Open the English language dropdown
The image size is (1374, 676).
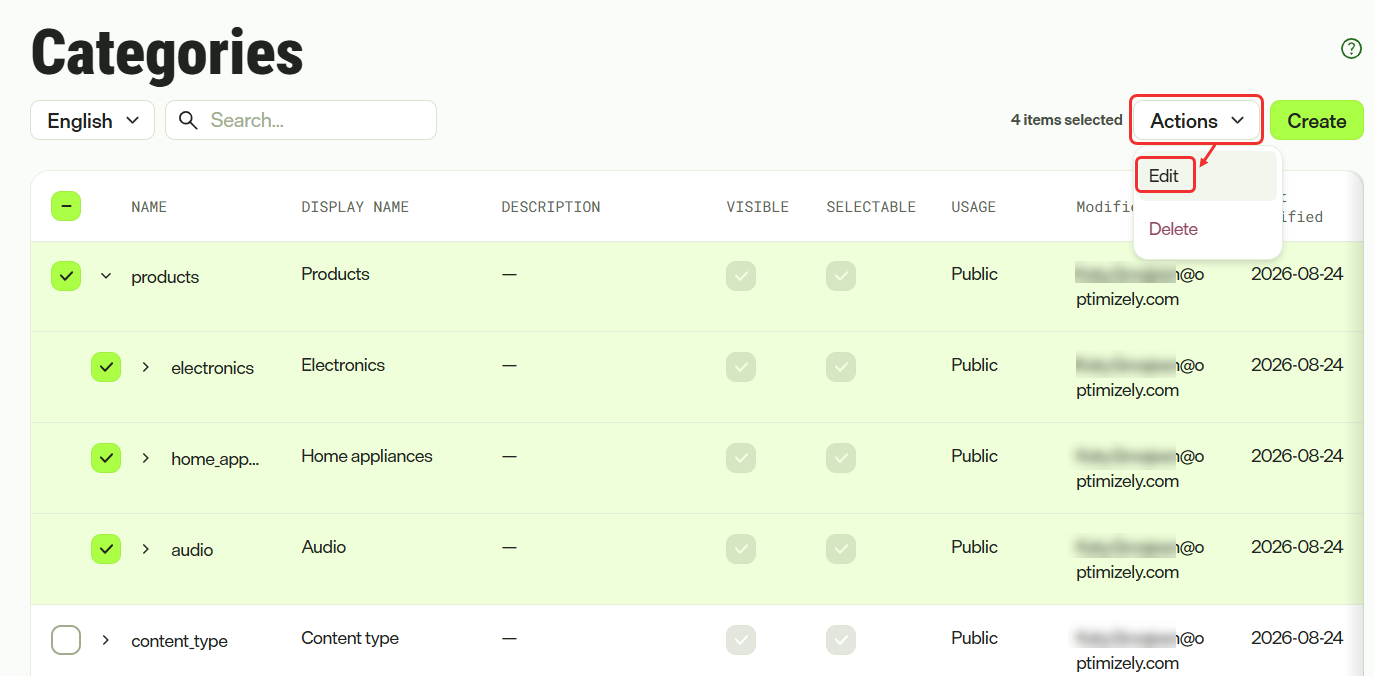click(x=93, y=120)
